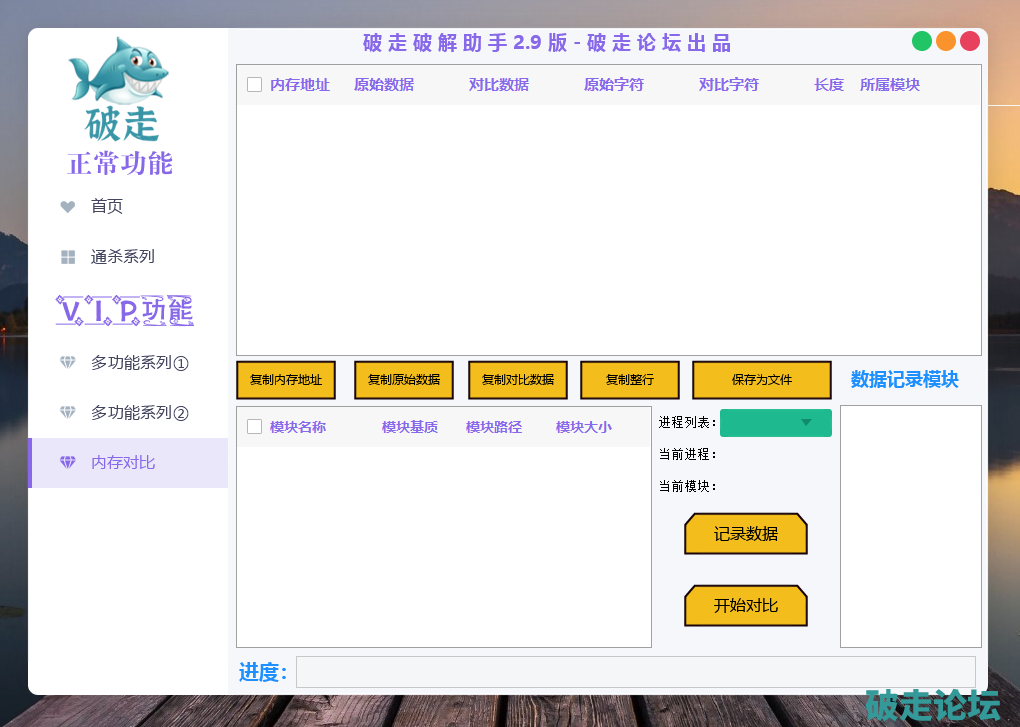Click the diamond icon beside 多功能系列②
The image size is (1020, 727).
coord(68,413)
